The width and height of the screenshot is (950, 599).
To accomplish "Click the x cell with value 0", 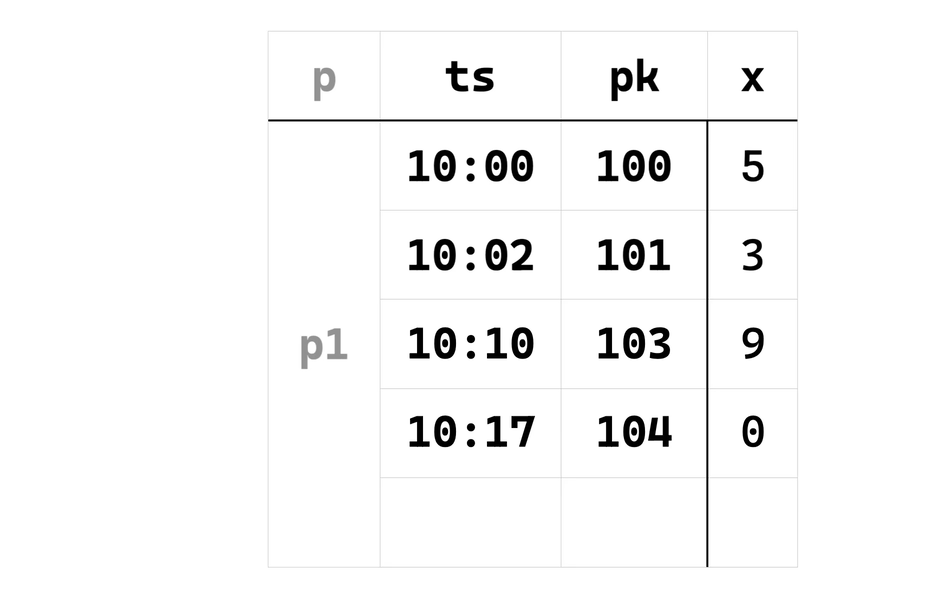I will [x=752, y=433].
